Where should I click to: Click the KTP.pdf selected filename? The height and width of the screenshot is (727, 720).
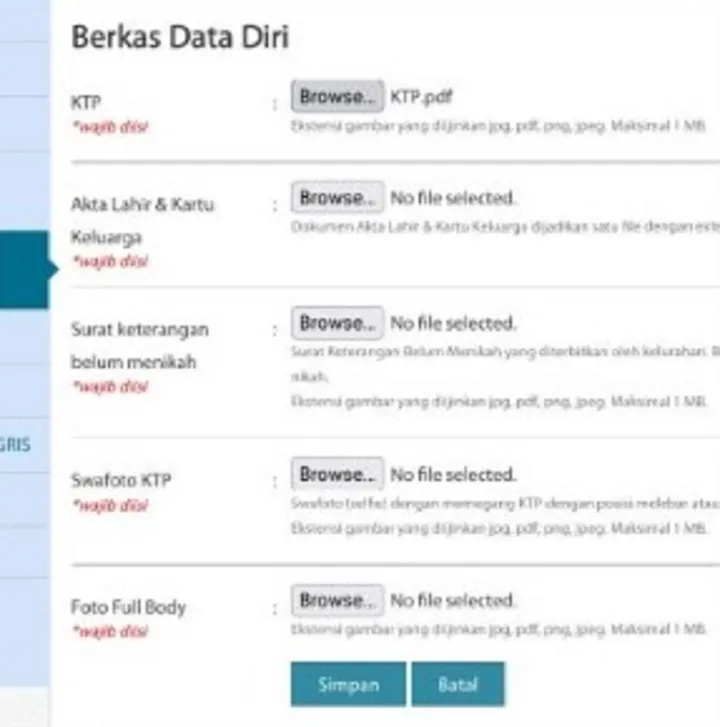click(422, 97)
